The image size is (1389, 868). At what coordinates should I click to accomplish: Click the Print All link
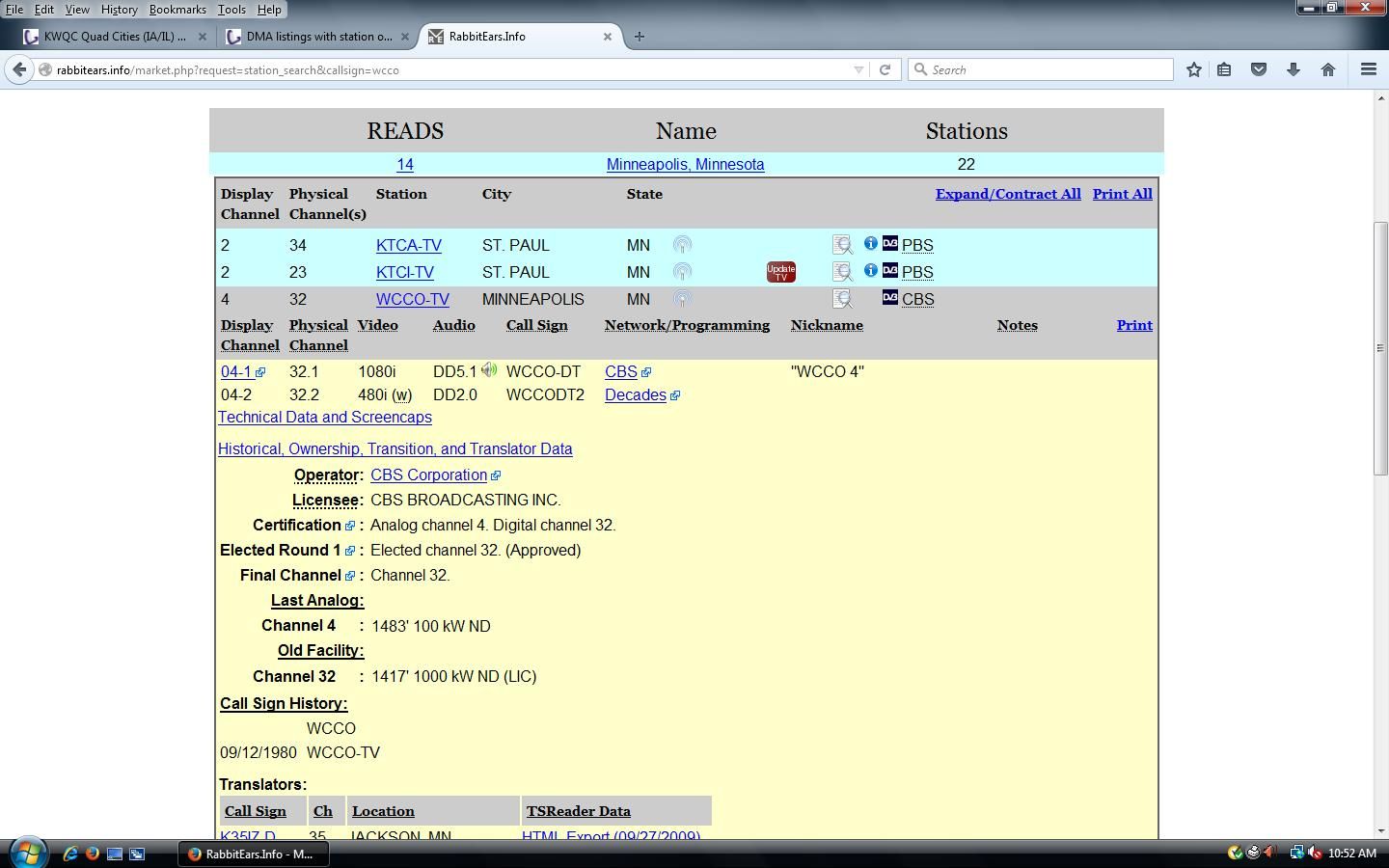(x=1122, y=194)
